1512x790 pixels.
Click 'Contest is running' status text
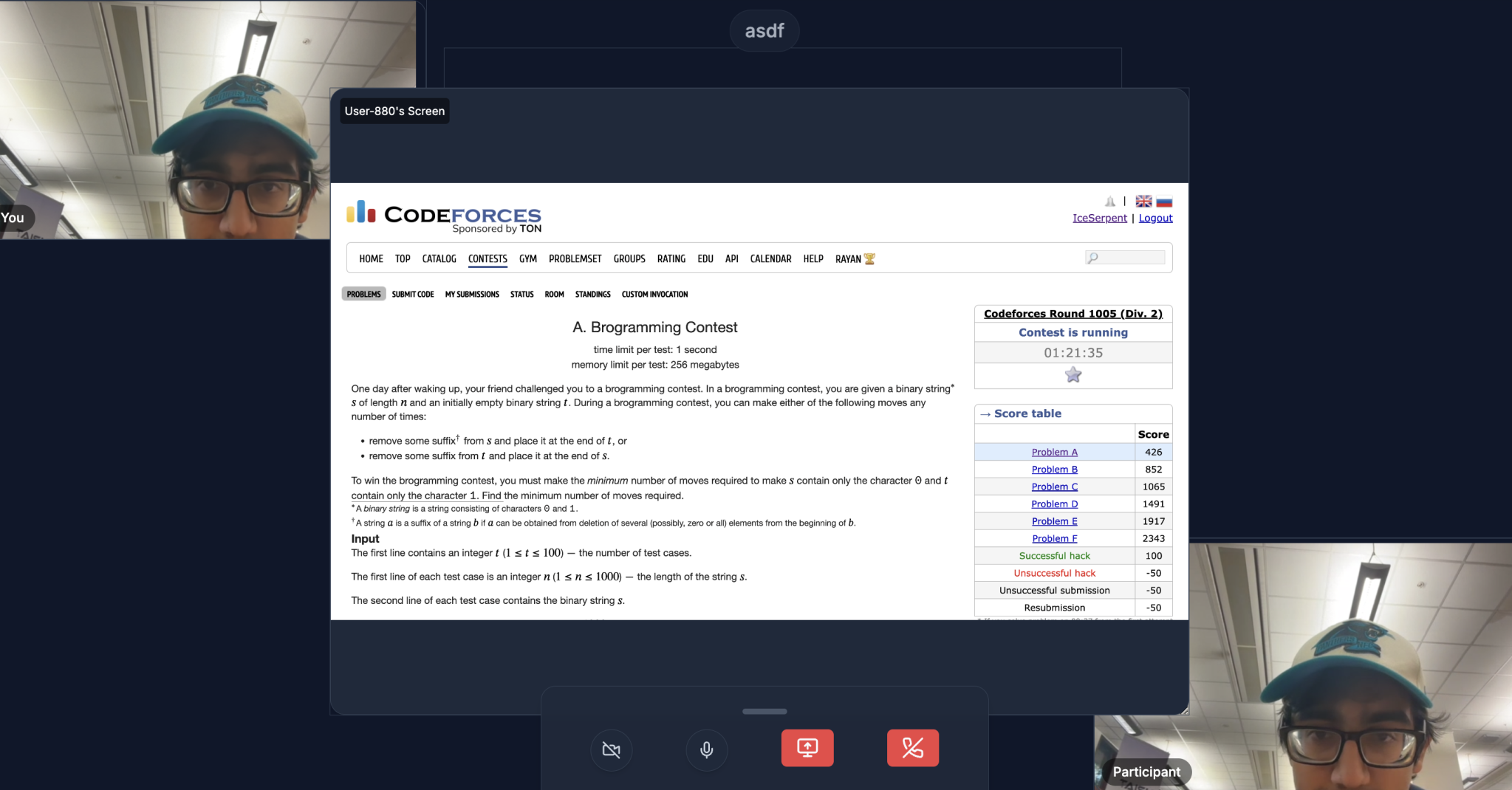click(1073, 332)
